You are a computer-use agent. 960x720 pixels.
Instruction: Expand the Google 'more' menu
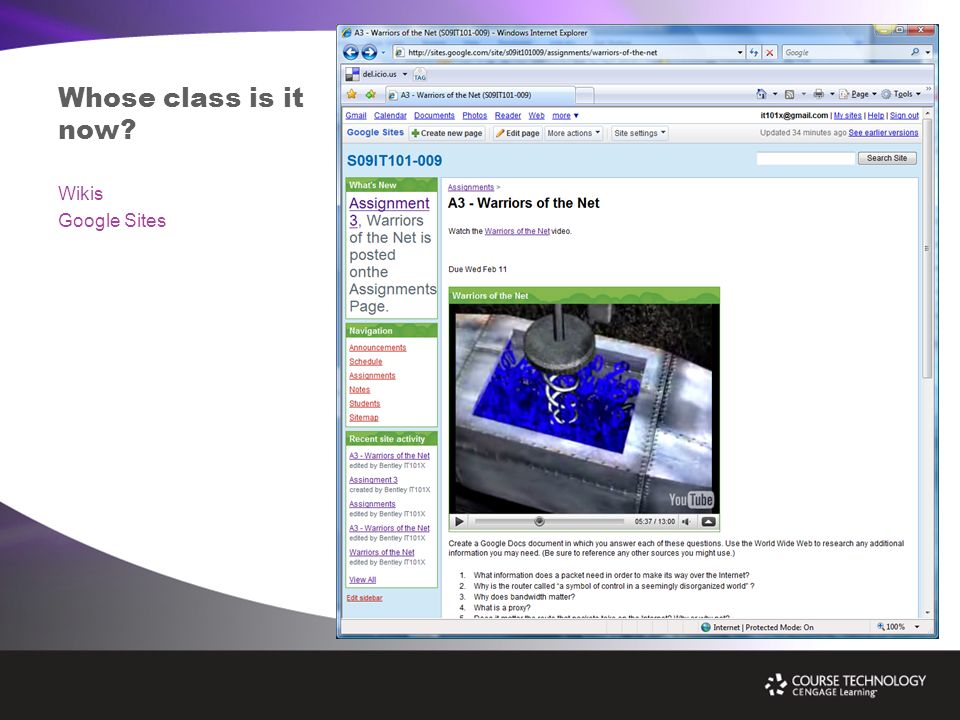point(564,116)
